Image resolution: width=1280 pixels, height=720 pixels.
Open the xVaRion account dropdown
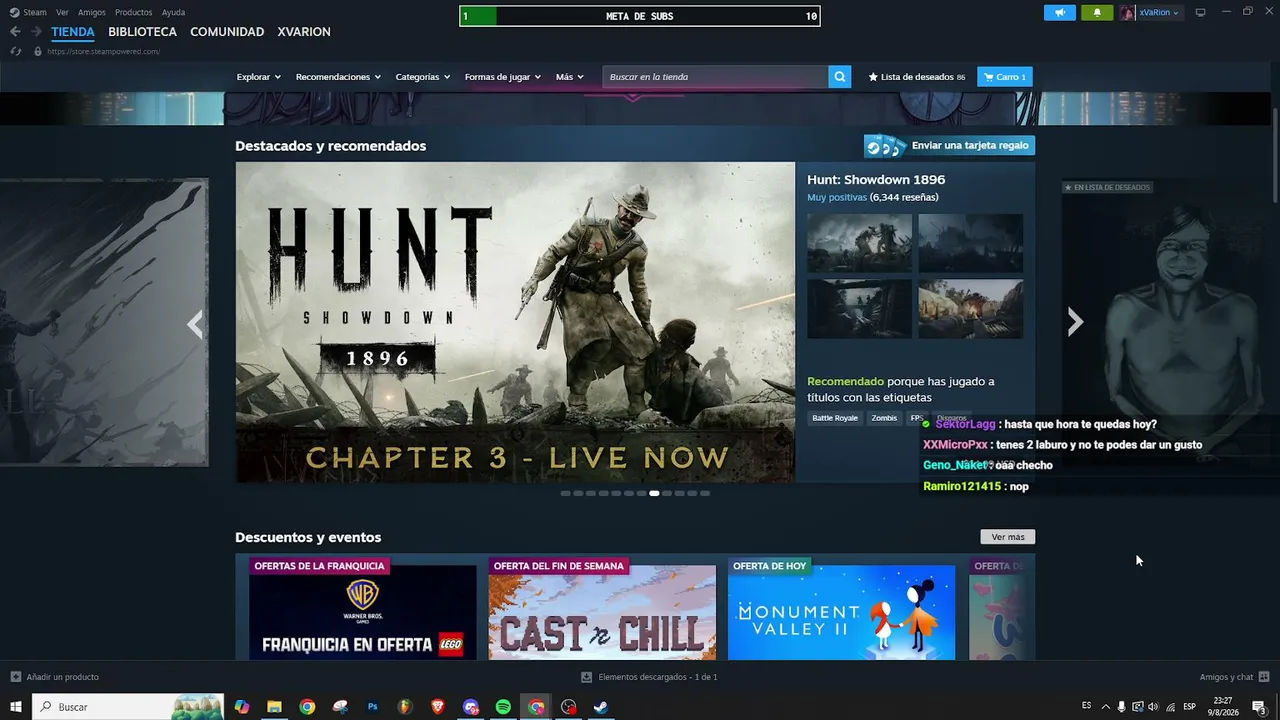pos(1151,13)
